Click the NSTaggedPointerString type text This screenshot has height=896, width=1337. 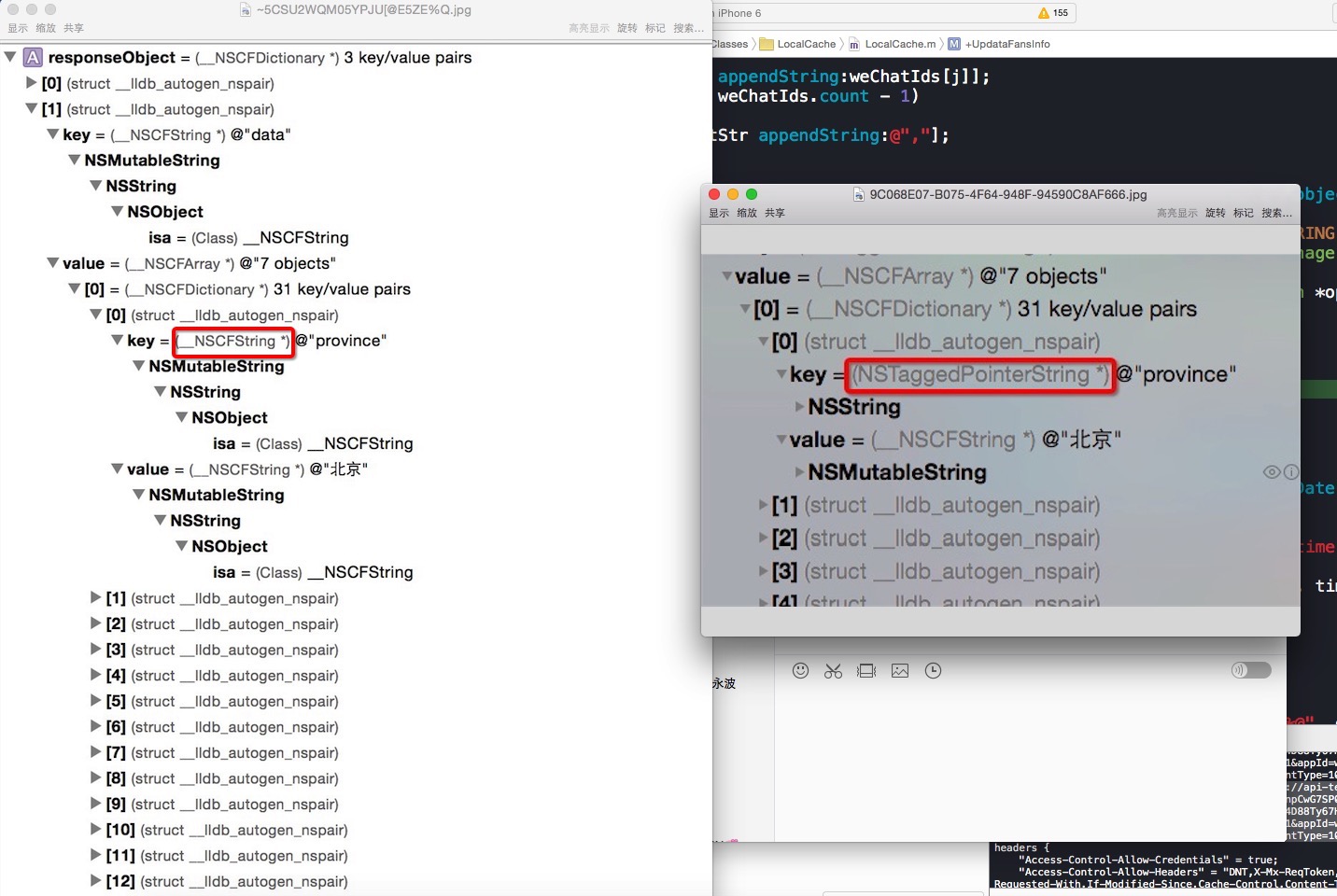980,374
